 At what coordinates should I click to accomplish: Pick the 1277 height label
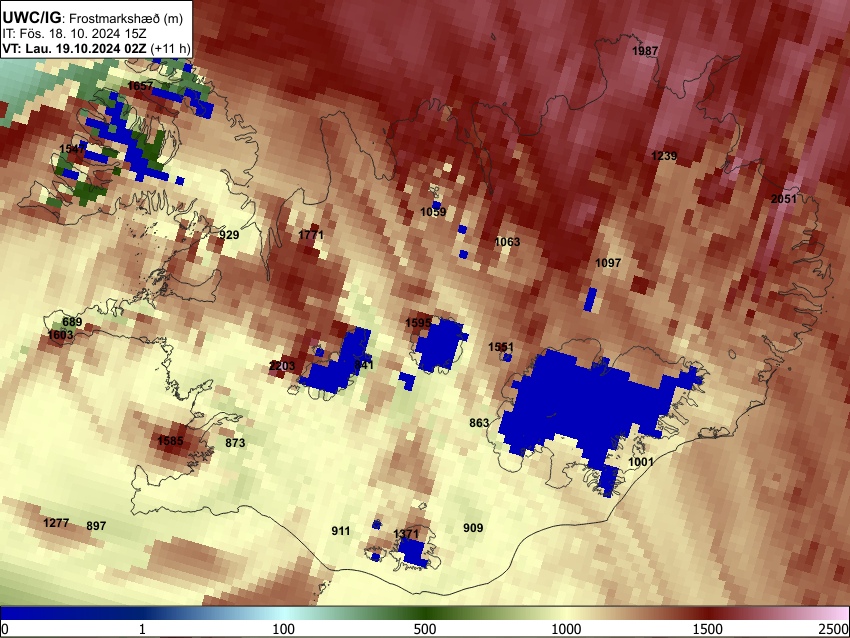(56, 523)
